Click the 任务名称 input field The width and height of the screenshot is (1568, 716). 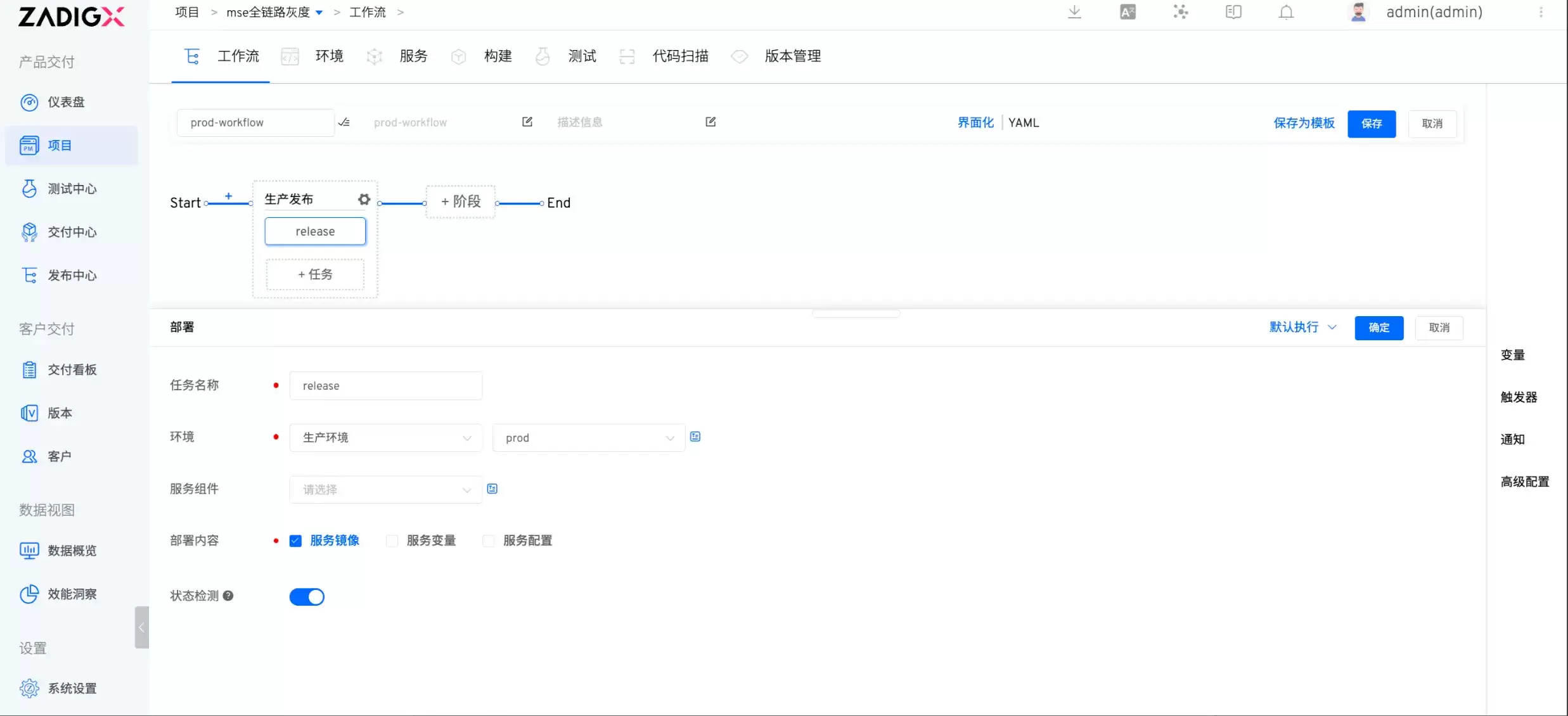pos(386,386)
